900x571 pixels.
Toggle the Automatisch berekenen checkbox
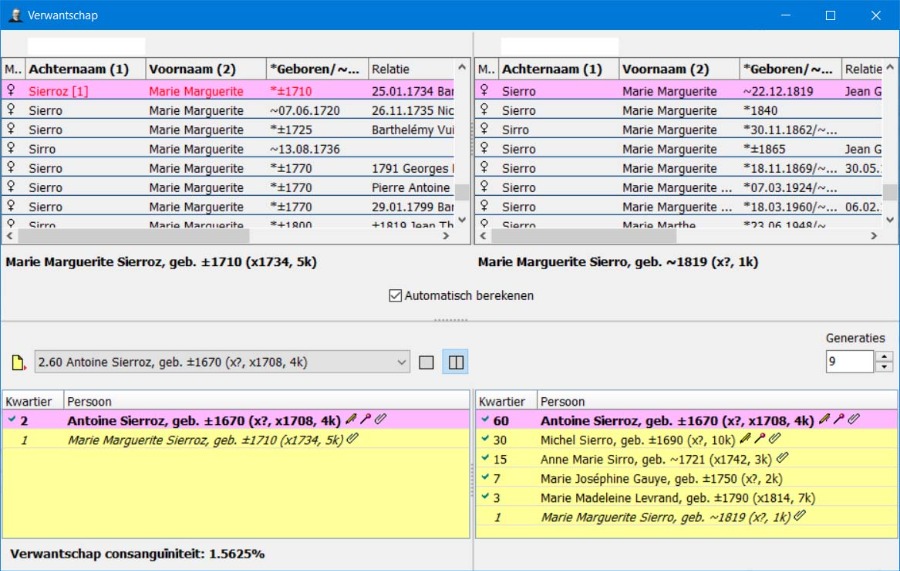(396, 296)
